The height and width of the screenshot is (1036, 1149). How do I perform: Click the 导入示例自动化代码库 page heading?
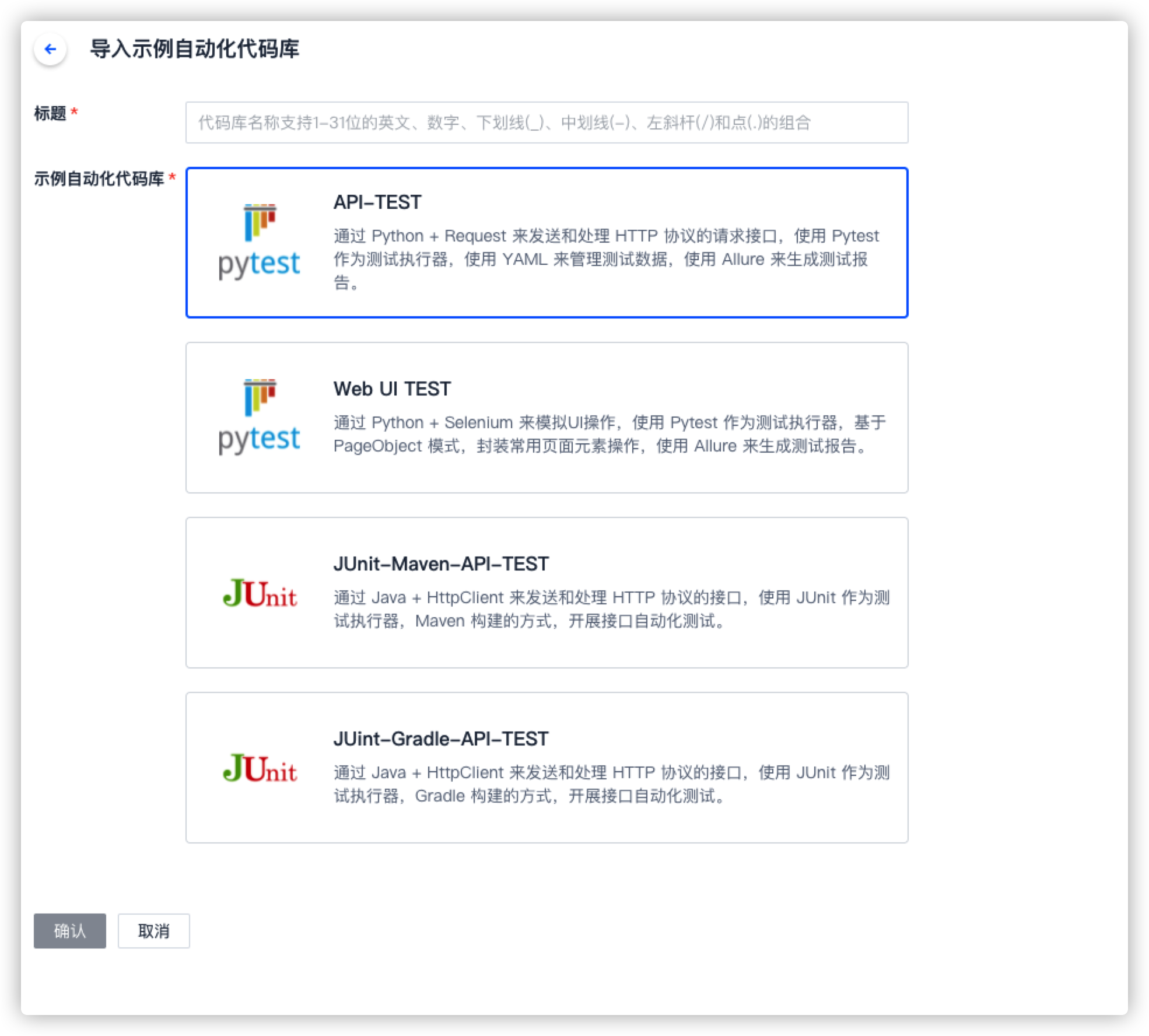(x=195, y=49)
